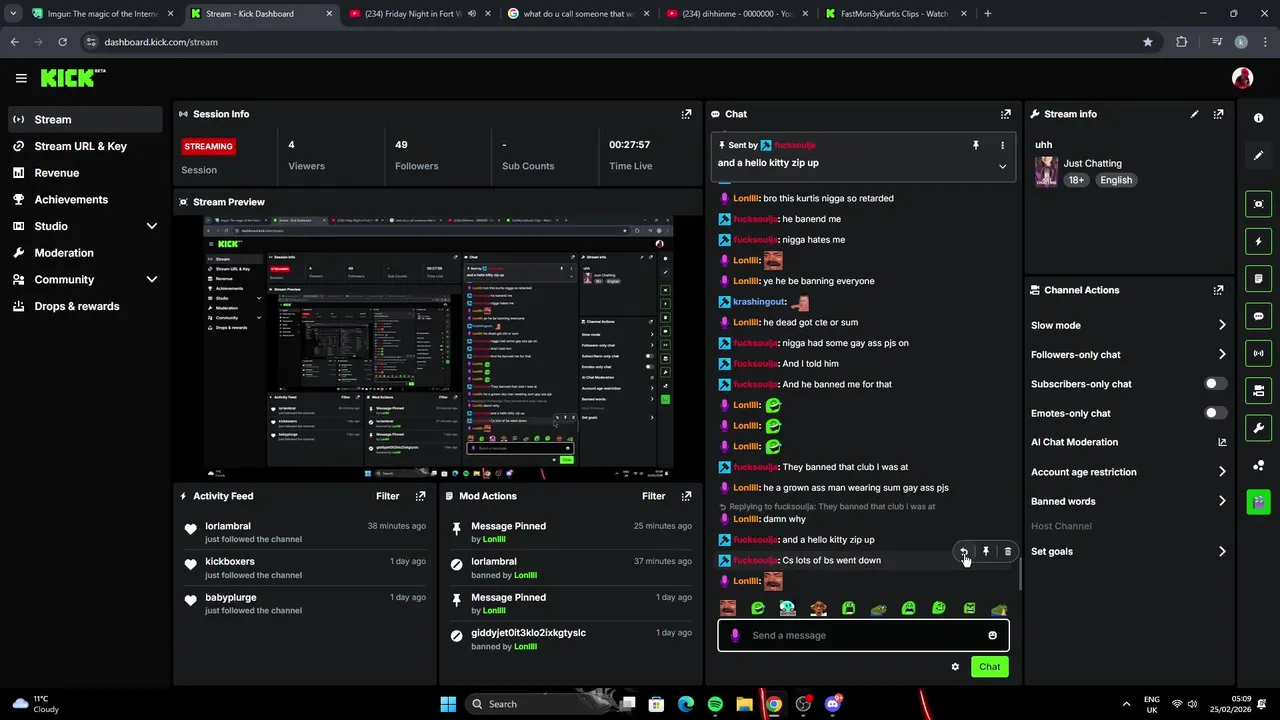Pop out the Stream info panel
1280x720 pixels.
(1218, 114)
